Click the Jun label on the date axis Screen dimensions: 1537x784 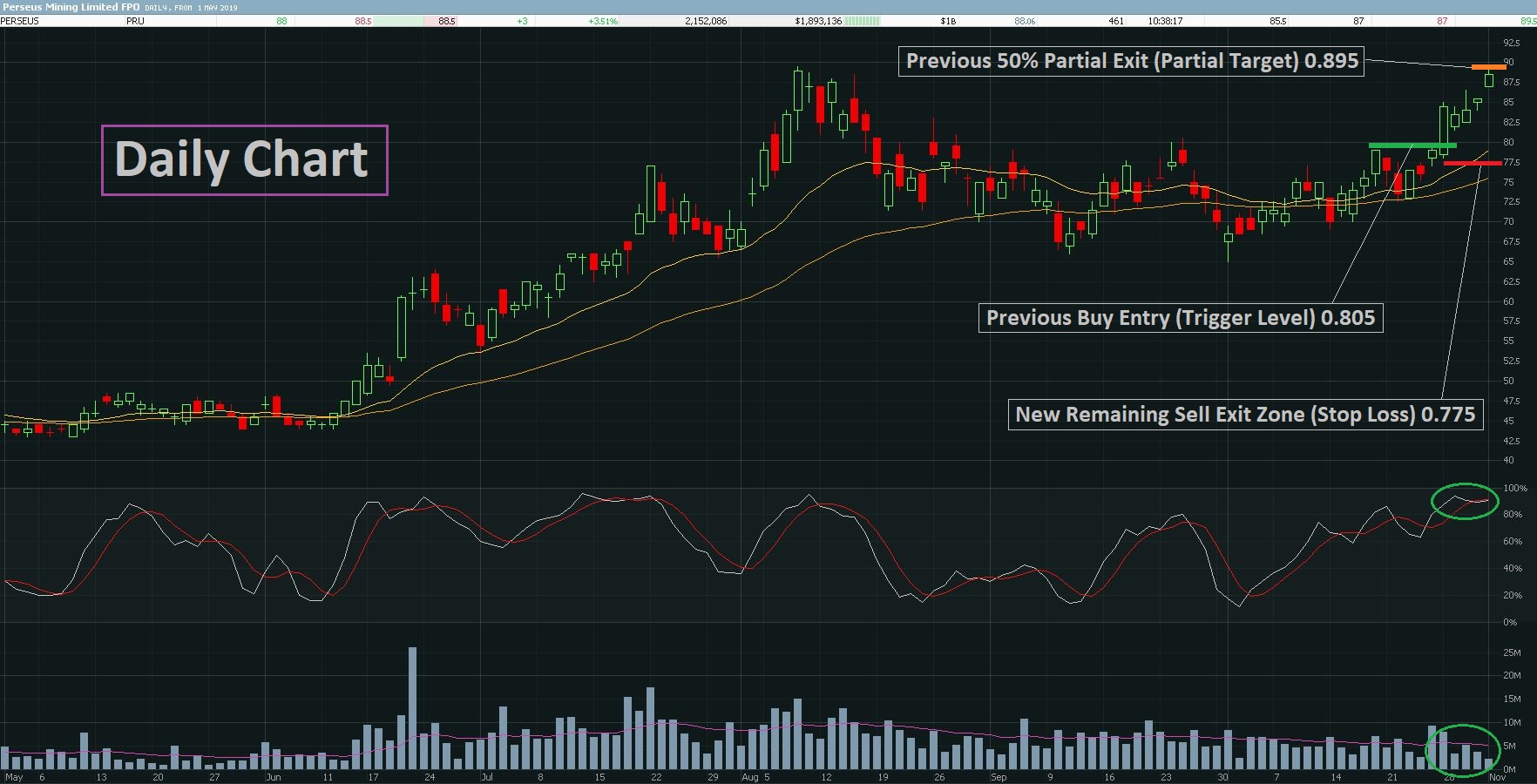click(x=274, y=777)
